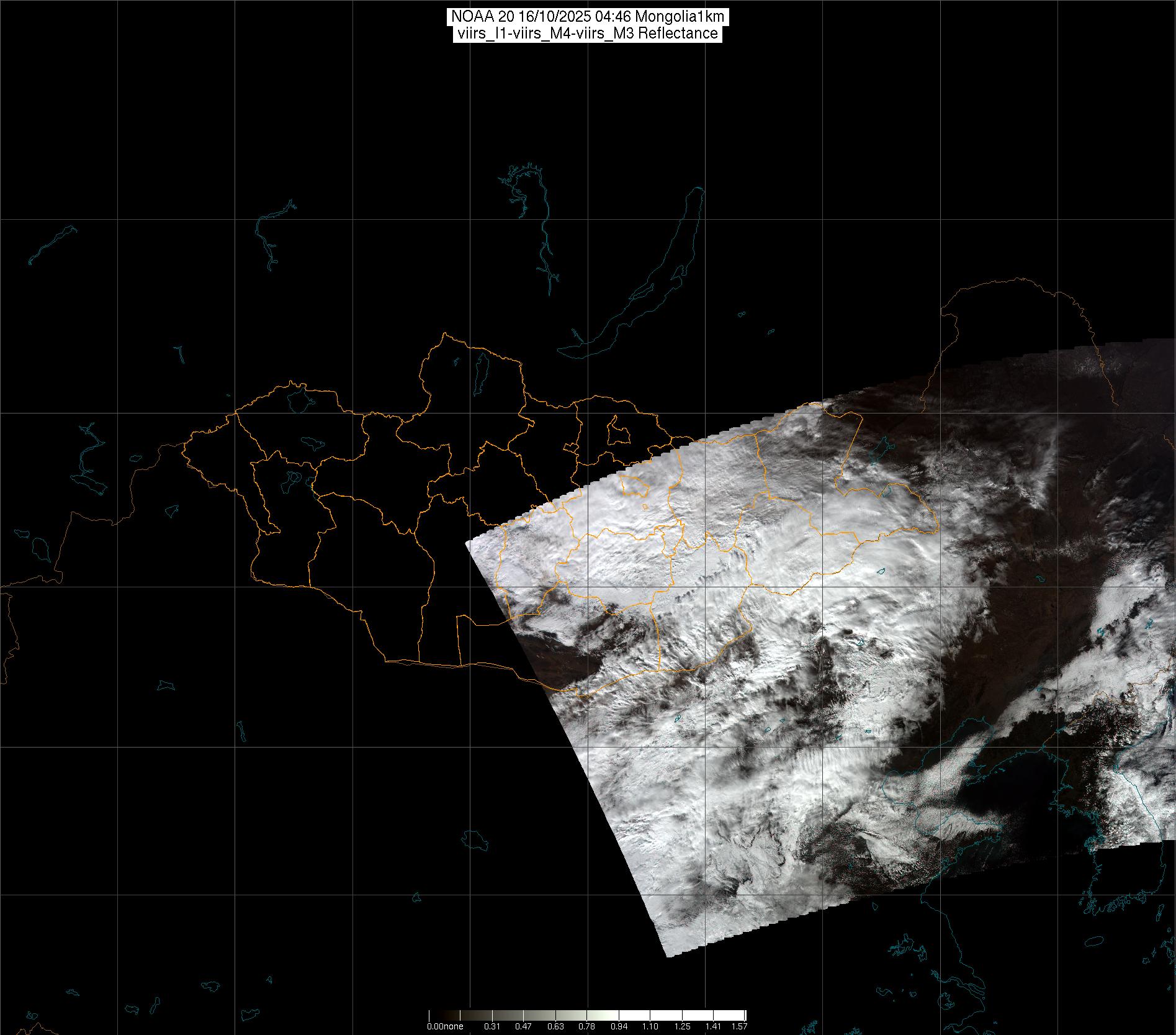1176x1035 pixels.
Task: Click the 1.25 colorbar tick label
Action: tap(682, 1026)
